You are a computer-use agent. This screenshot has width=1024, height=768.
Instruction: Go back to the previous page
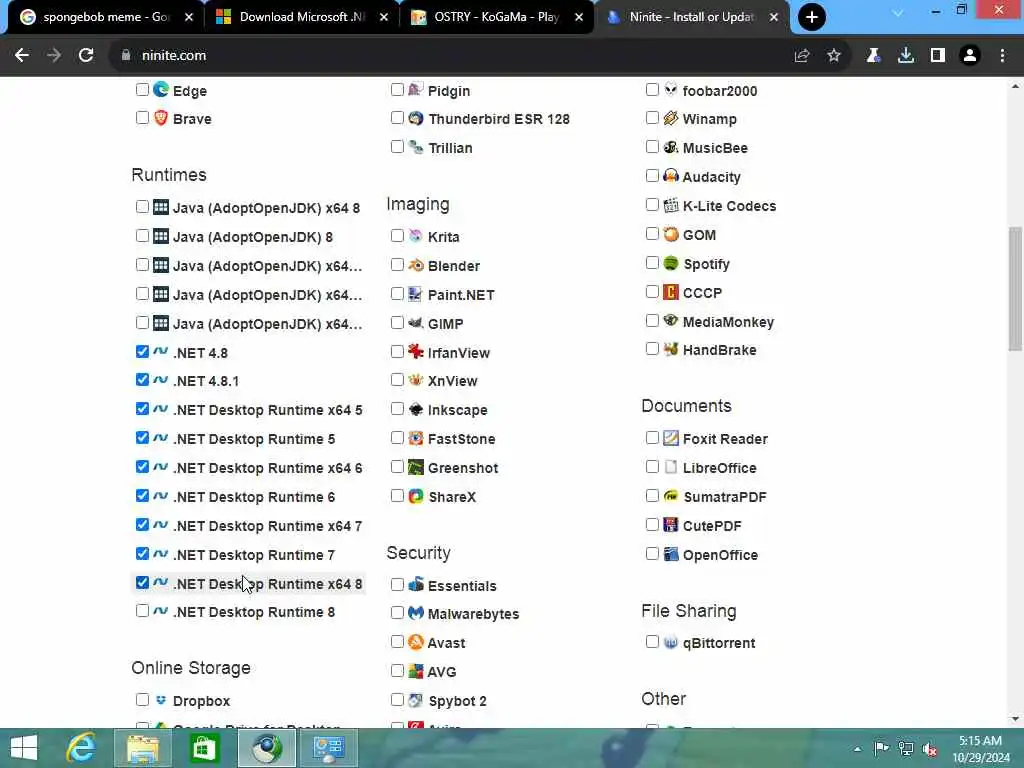tap(22, 56)
